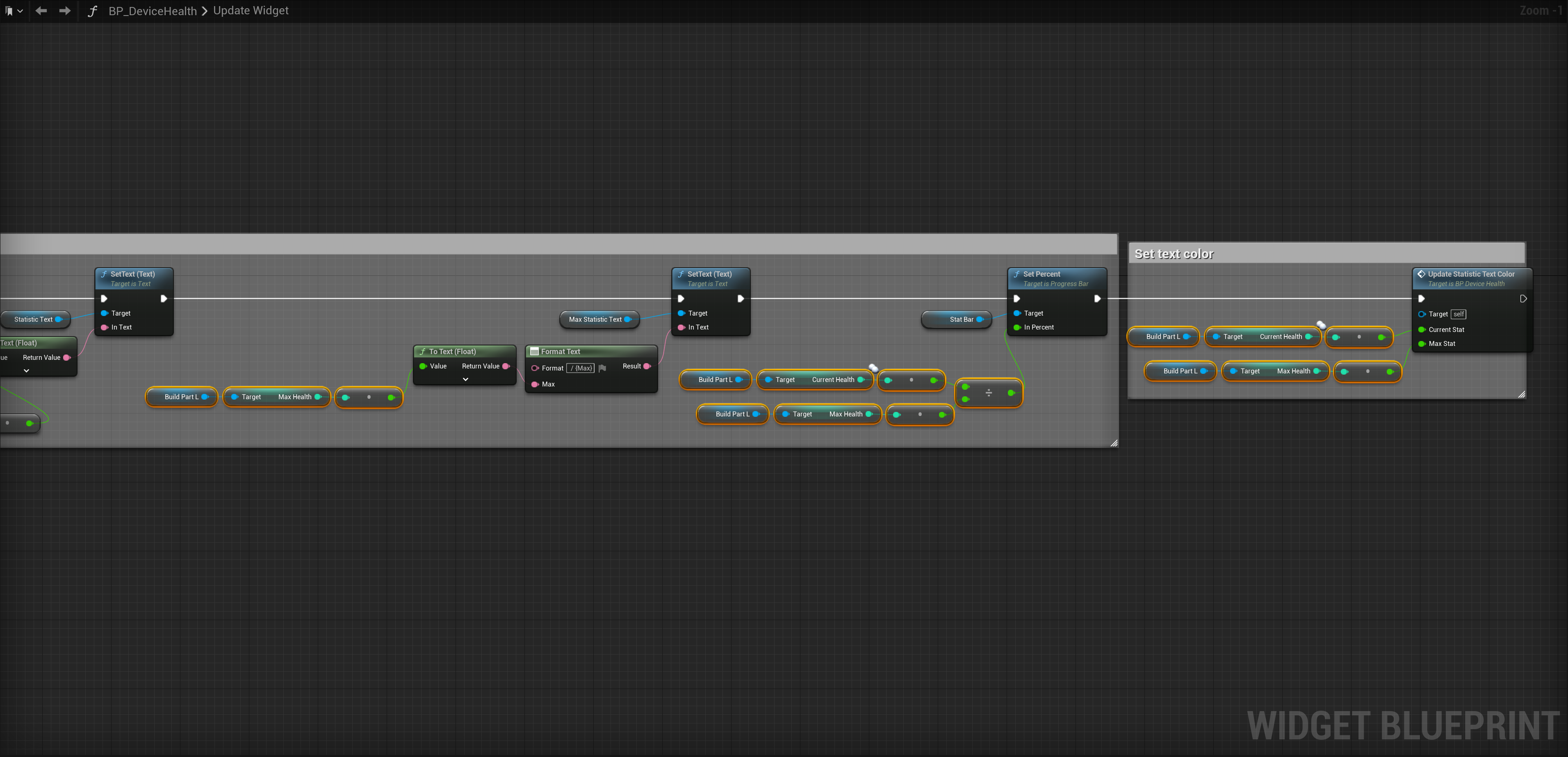Select the Stat Bar variable node

957,319
